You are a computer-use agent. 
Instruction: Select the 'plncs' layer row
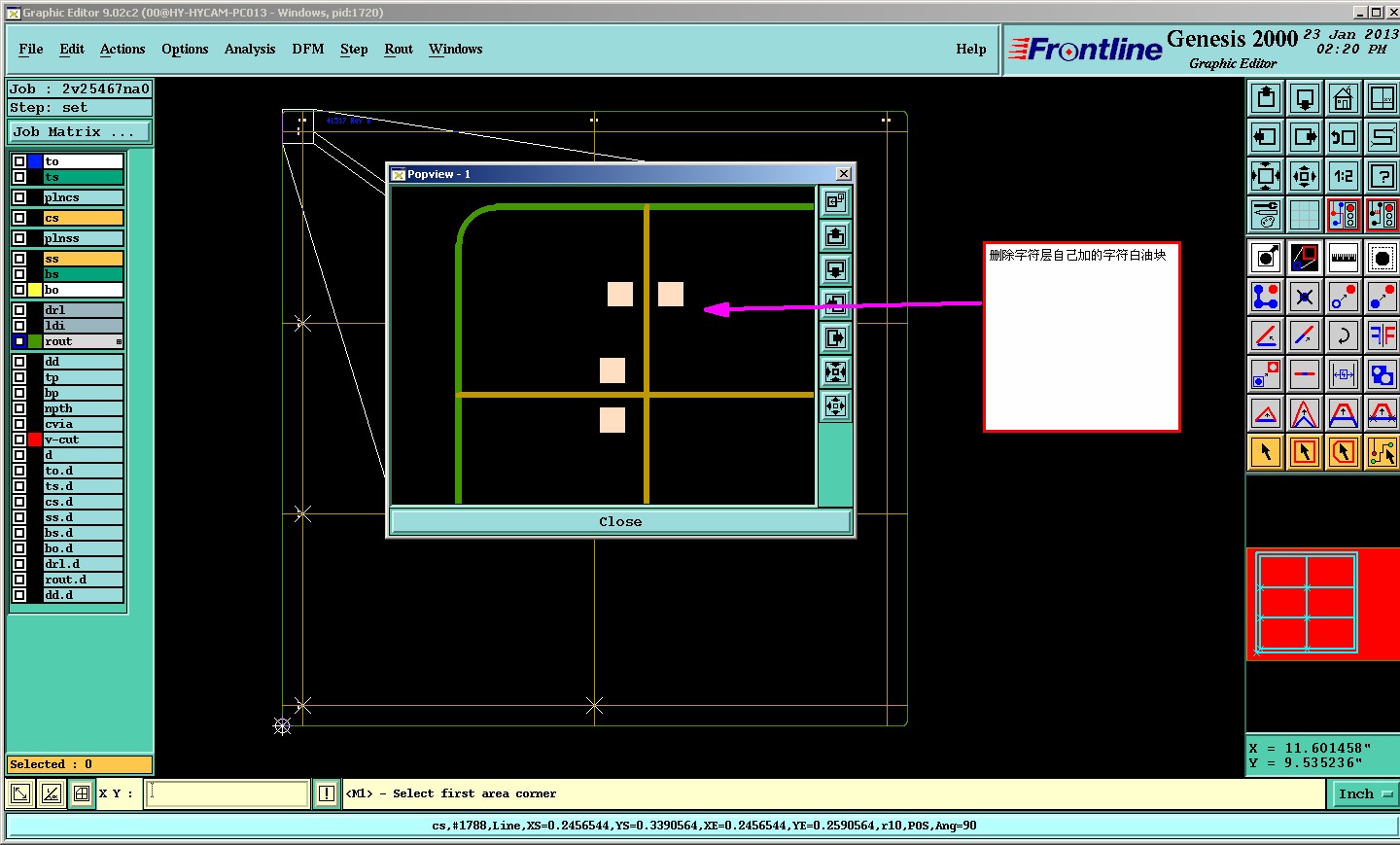pos(83,197)
